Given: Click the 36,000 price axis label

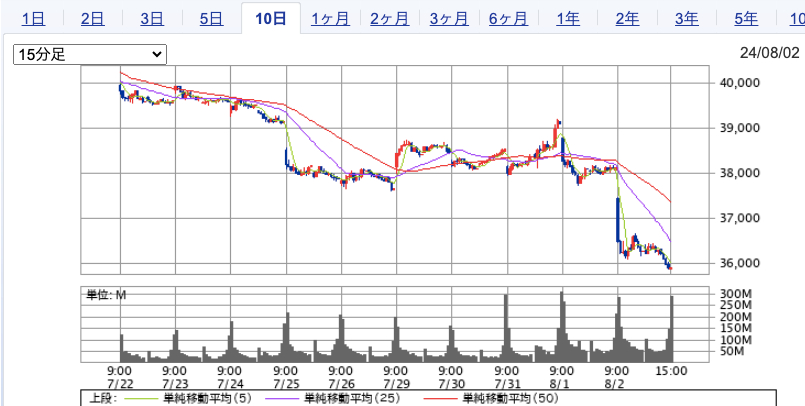Looking at the screenshot, I should 739,263.
